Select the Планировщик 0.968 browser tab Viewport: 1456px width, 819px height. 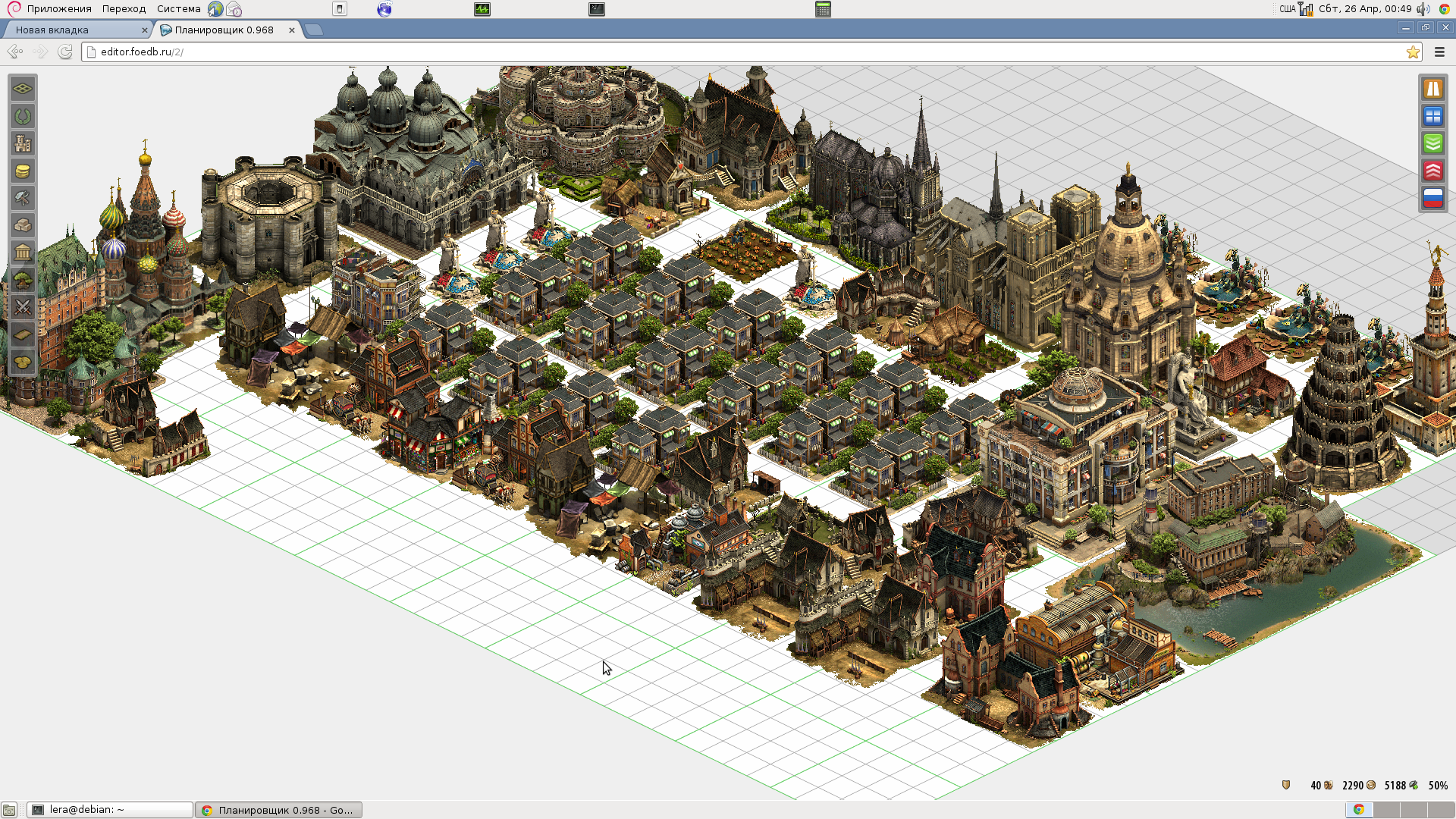click(227, 30)
